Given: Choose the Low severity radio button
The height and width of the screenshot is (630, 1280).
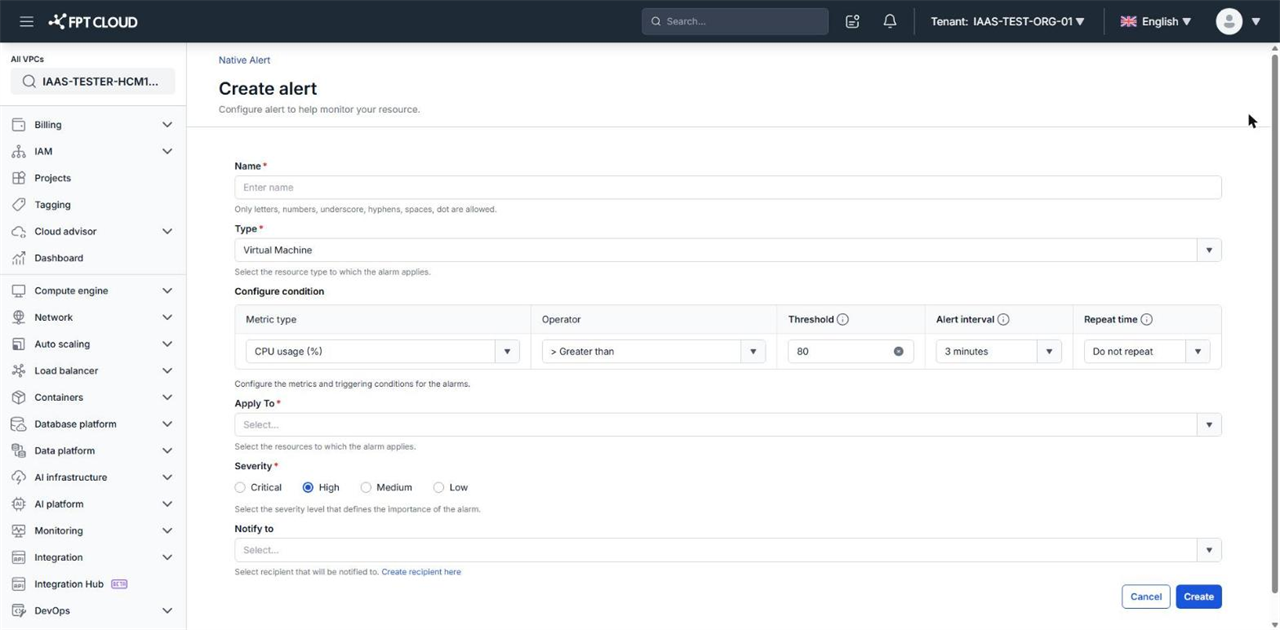Looking at the screenshot, I should click(438, 488).
